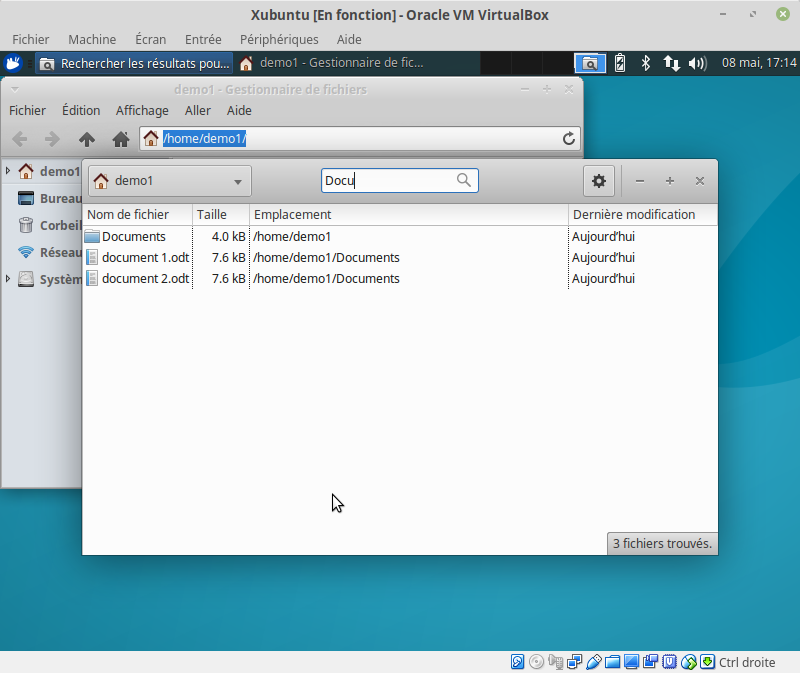The width and height of the screenshot is (800, 673).
Task: Click the volume icon in the panel
Action: (x=698, y=63)
